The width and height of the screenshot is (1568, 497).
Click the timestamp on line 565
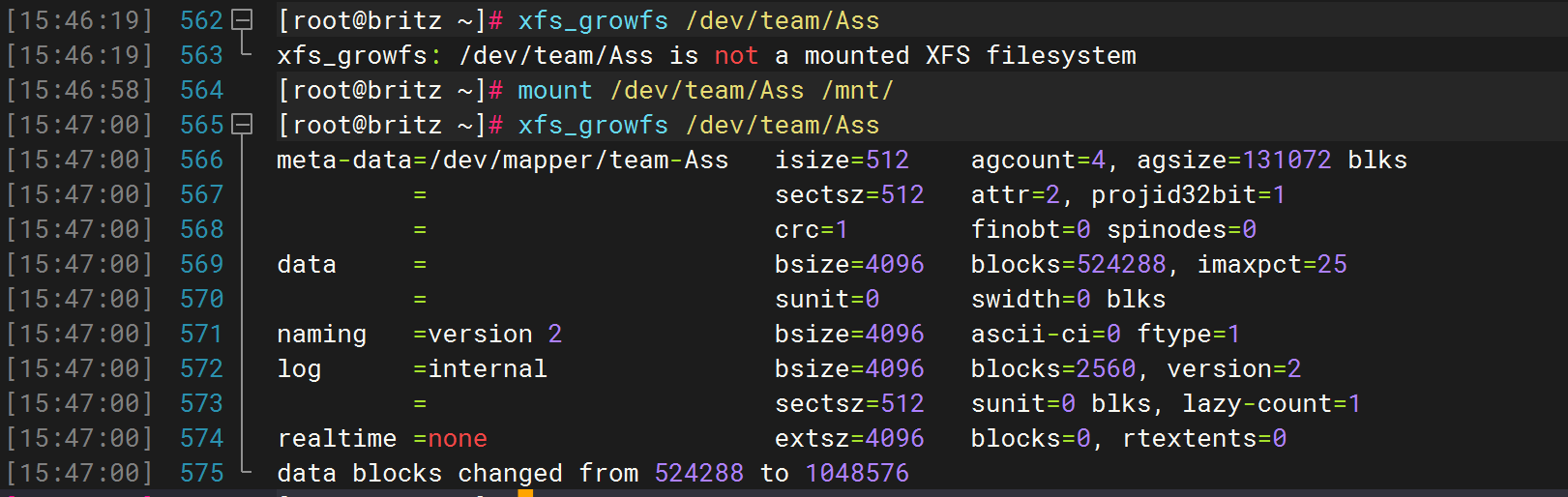79,125
